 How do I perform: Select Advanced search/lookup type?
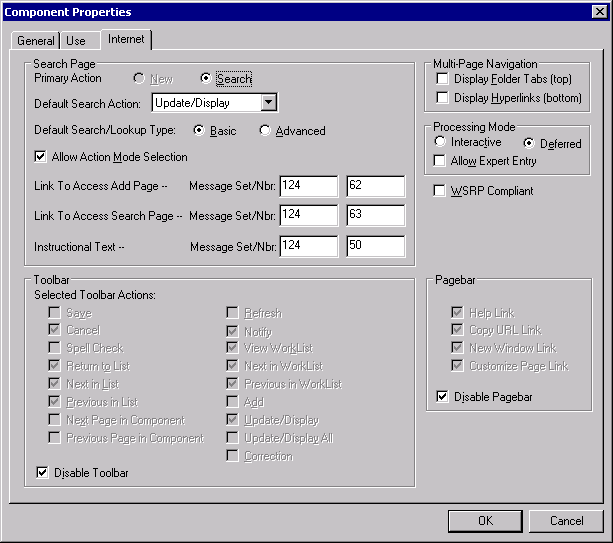pos(265,130)
